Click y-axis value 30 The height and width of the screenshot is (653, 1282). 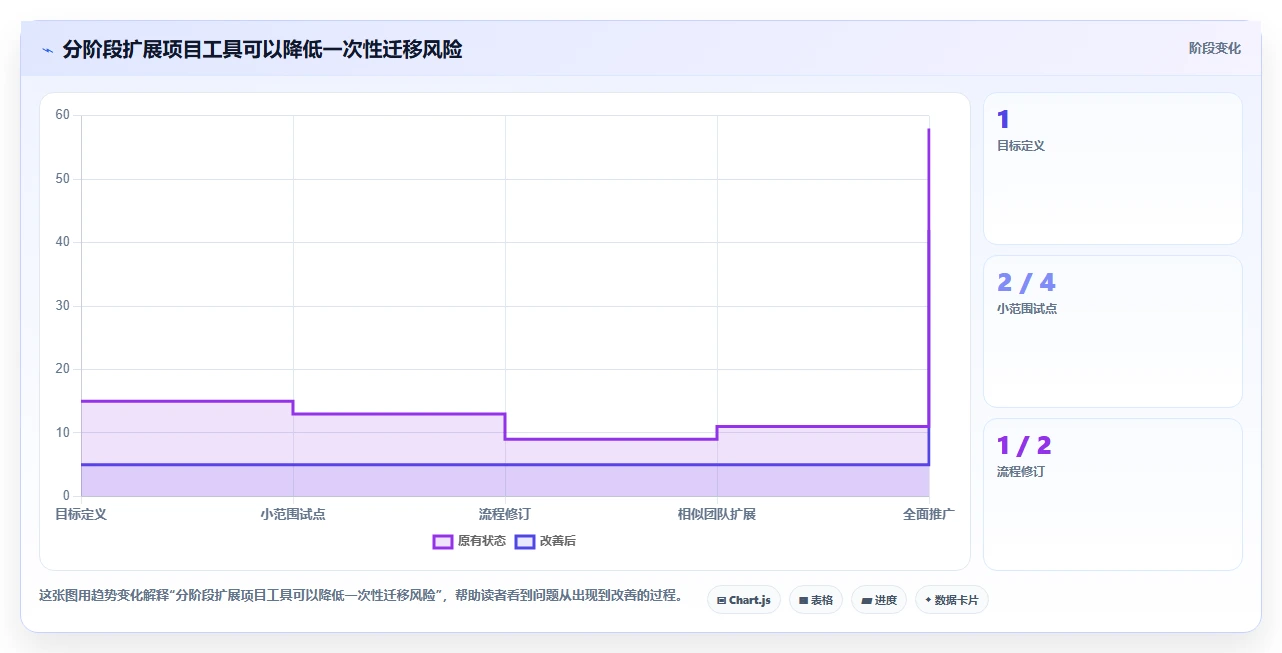click(63, 306)
